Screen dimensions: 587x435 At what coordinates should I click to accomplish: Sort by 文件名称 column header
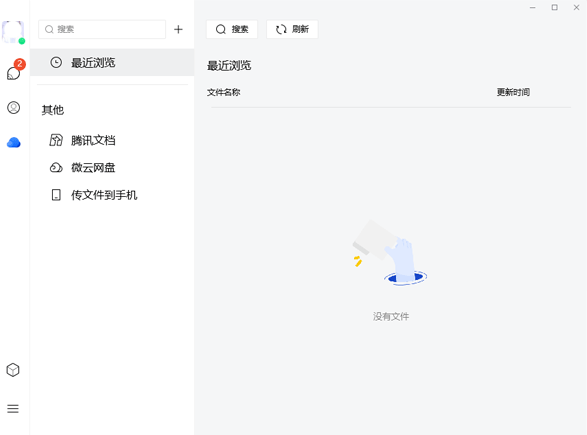pos(223,92)
